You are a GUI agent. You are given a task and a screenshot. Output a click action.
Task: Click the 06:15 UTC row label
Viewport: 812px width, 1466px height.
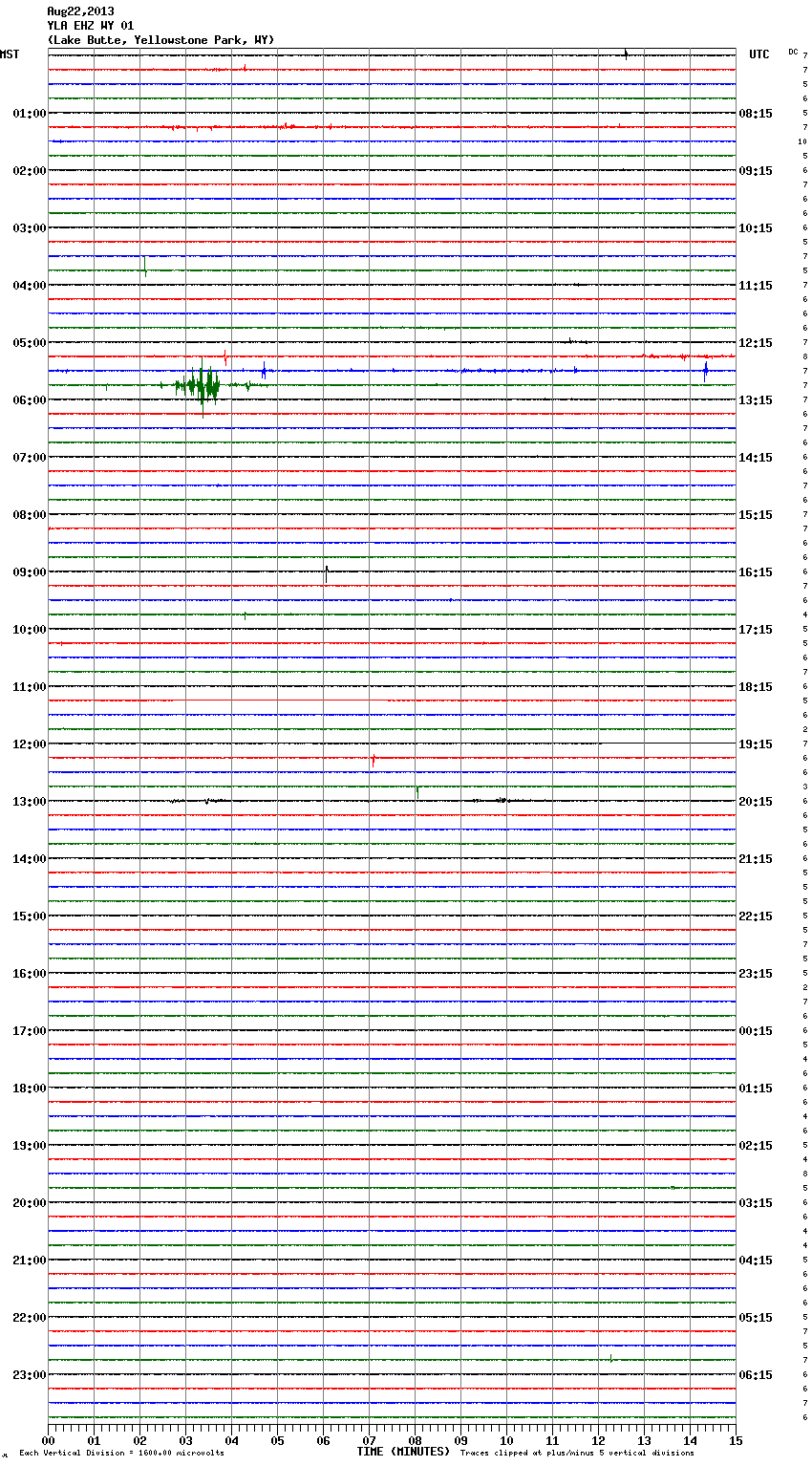coord(756,1375)
